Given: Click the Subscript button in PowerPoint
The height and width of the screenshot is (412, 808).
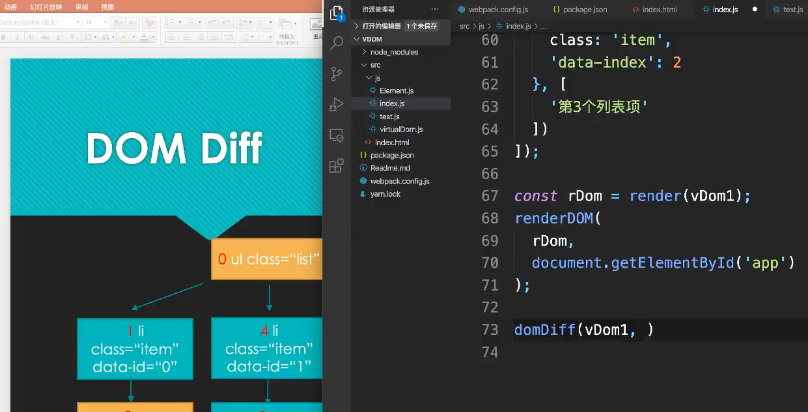Looking at the screenshot, I should [x=73, y=37].
